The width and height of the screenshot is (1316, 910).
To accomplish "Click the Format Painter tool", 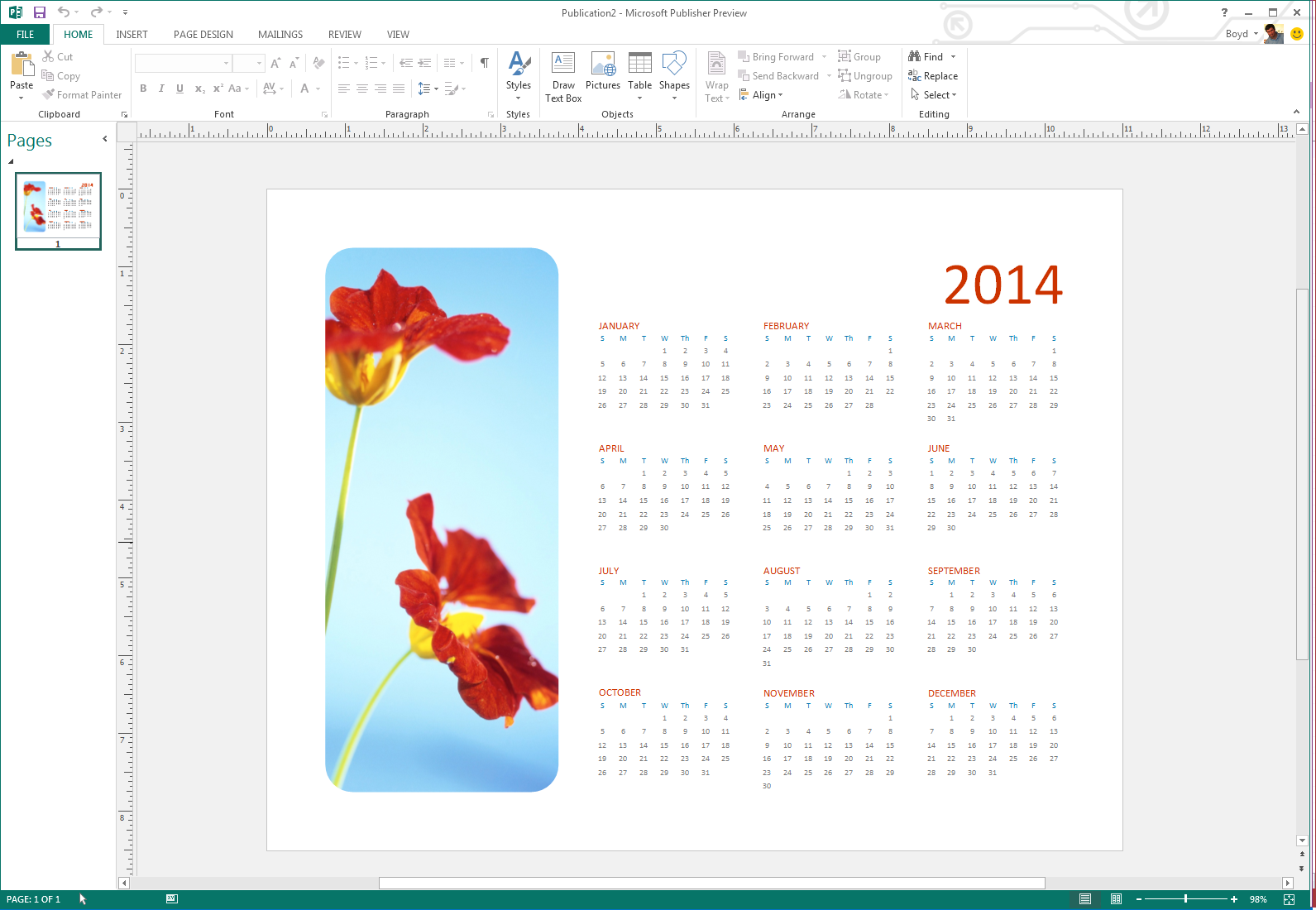I will (82, 95).
